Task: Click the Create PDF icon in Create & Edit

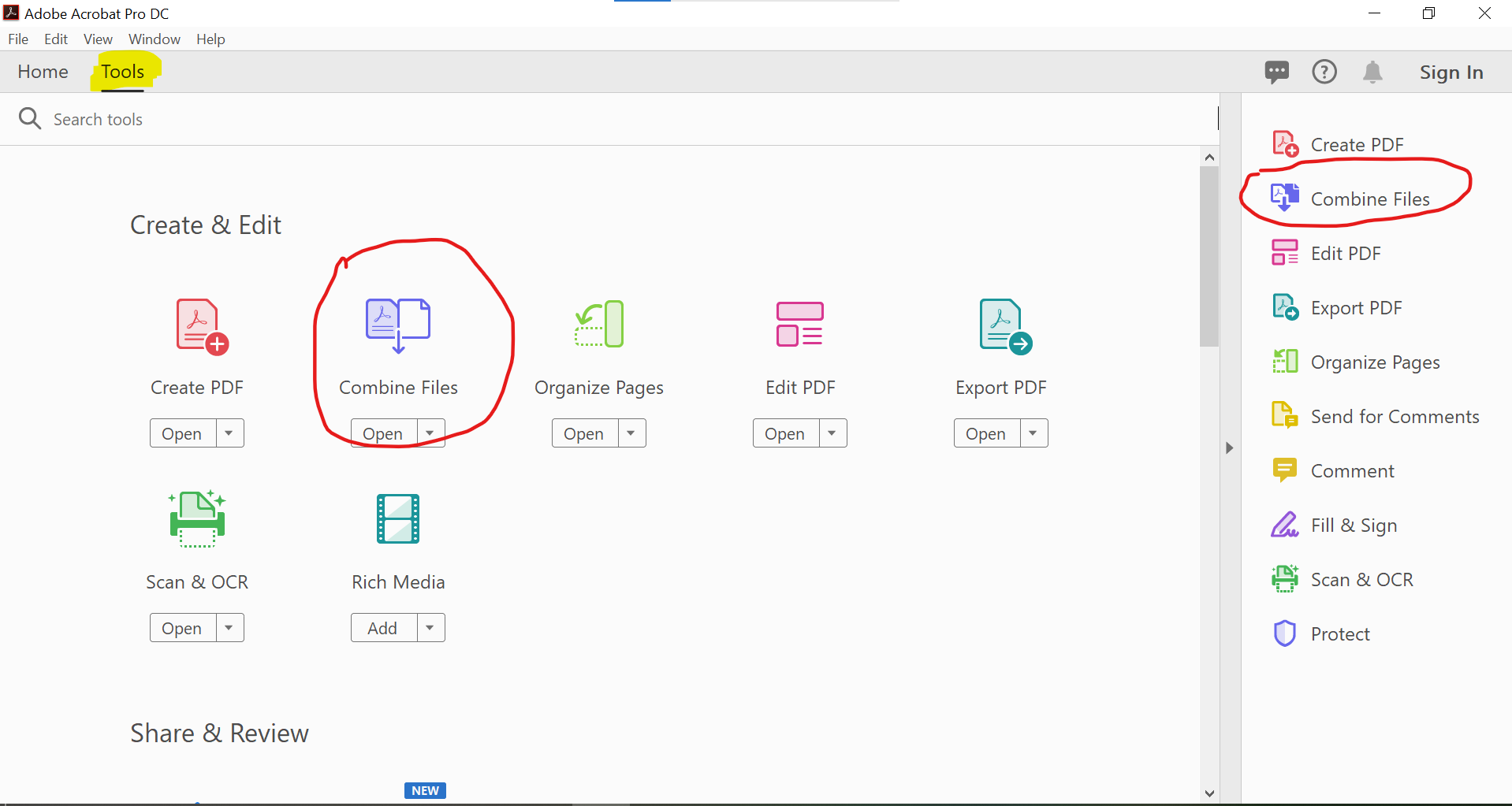Action: [x=202, y=326]
